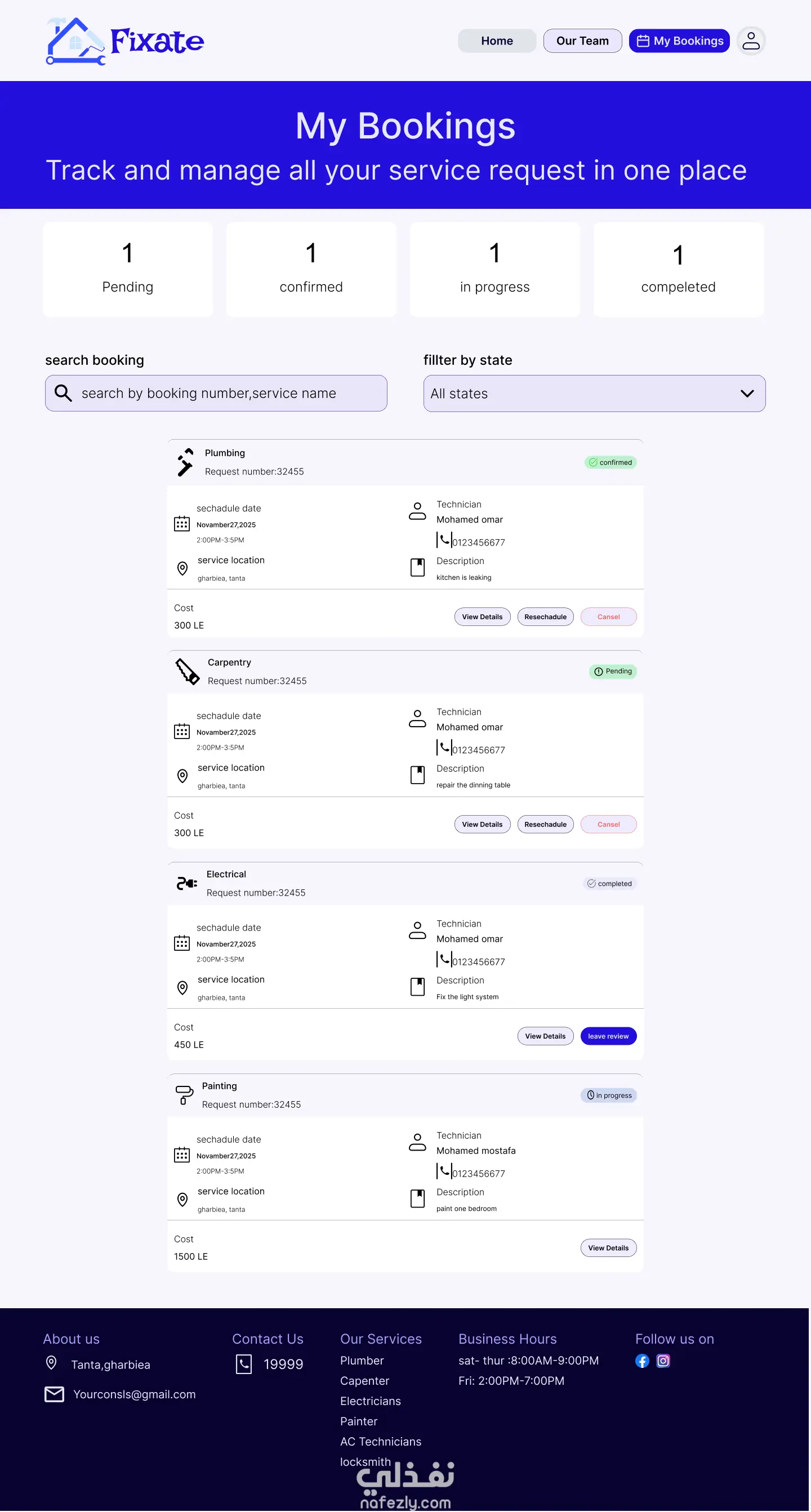This screenshot has height=1512, width=811.
Task: Focus the search booking input field
Action: tap(229, 393)
